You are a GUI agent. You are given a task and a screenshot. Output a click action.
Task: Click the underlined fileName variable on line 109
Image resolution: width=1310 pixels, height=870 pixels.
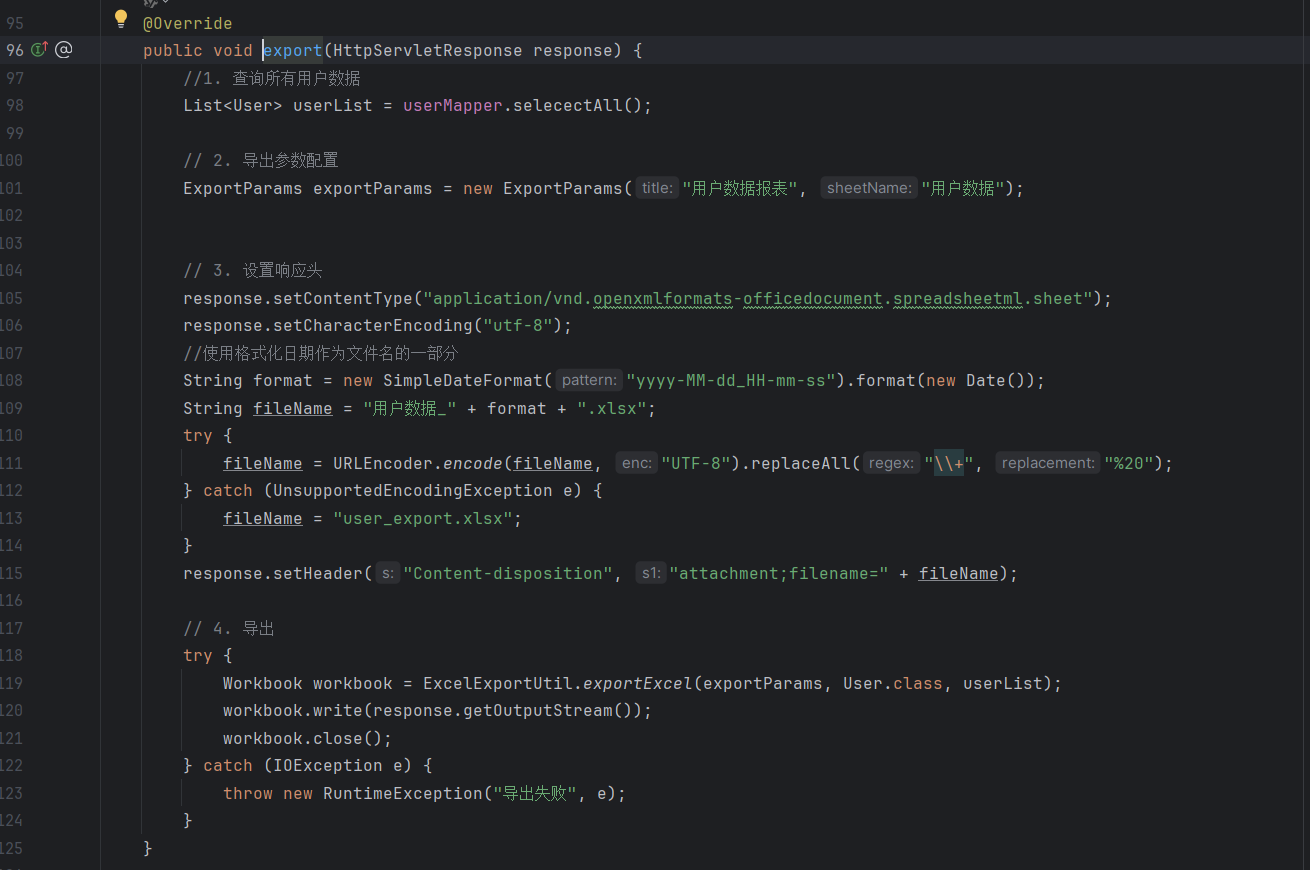point(292,408)
